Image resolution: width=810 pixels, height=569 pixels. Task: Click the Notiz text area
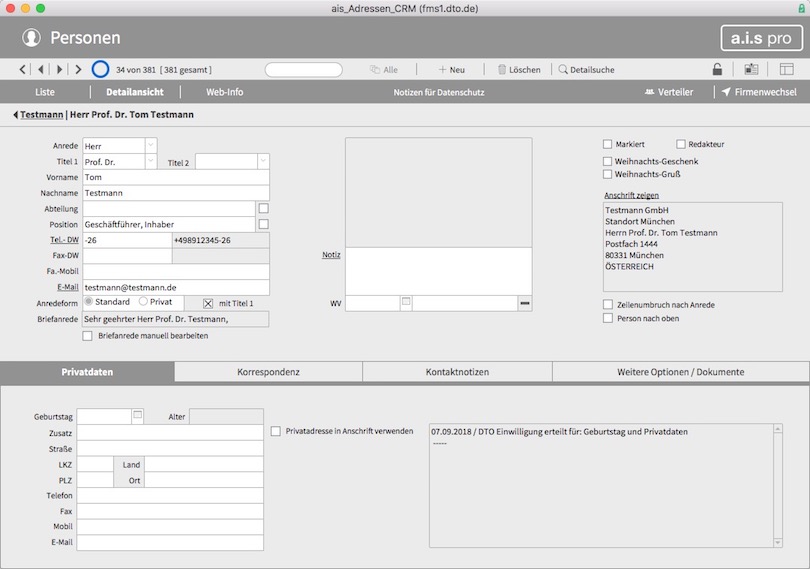point(439,271)
